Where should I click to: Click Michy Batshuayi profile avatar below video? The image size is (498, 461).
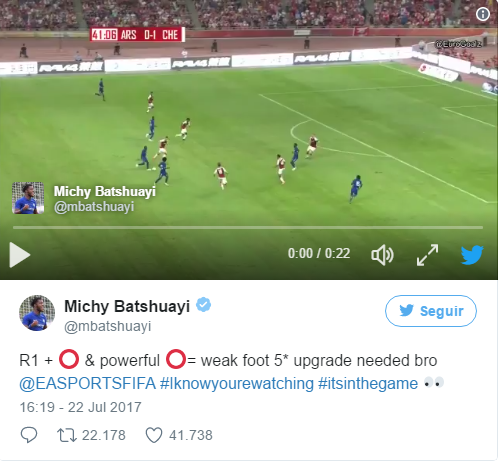[37, 313]
